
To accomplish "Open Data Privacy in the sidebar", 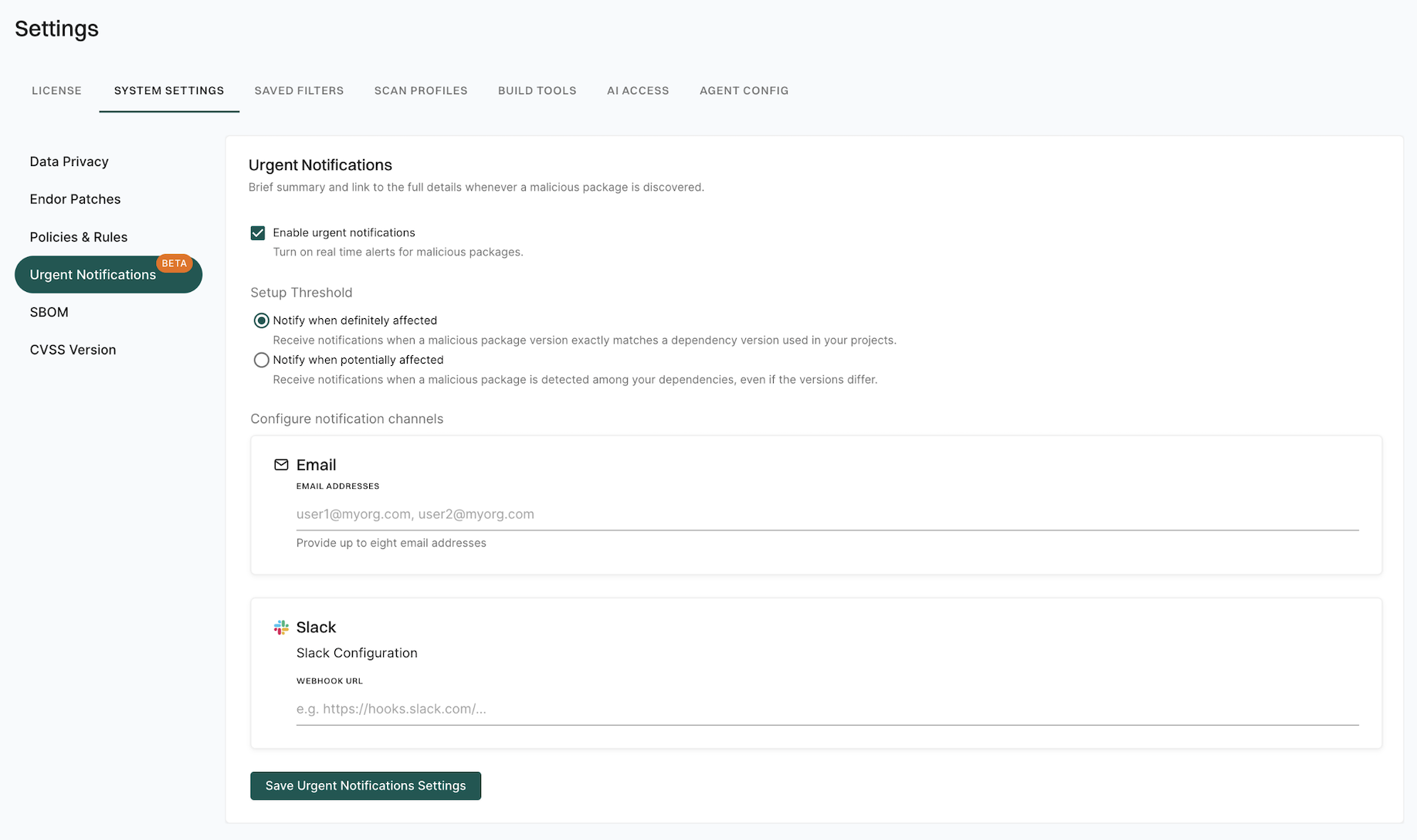I will [69, 161].
